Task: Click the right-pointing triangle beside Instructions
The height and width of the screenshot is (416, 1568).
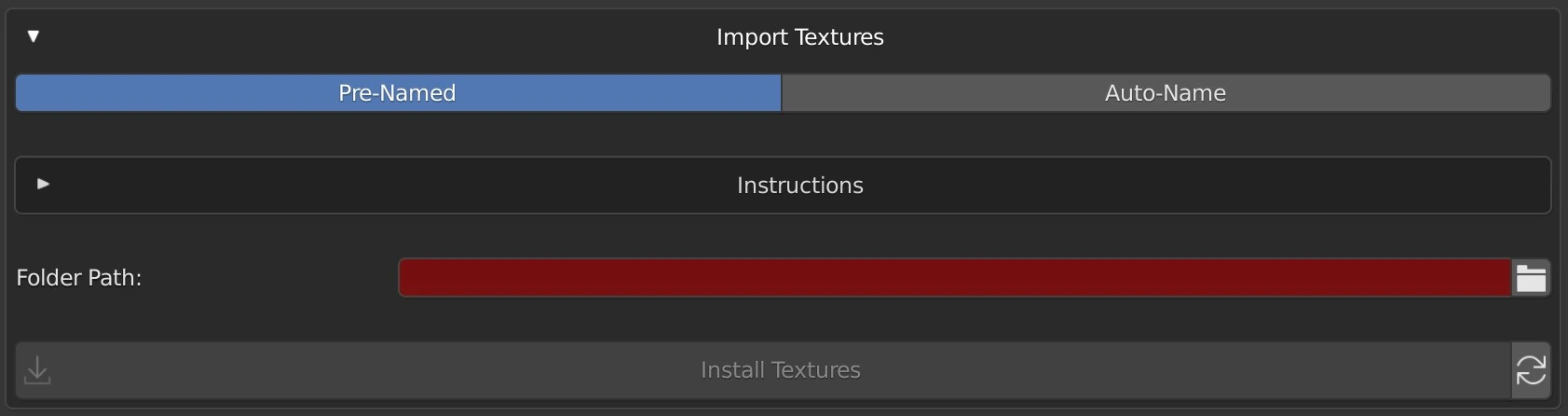Action: (x=43, y=185)
